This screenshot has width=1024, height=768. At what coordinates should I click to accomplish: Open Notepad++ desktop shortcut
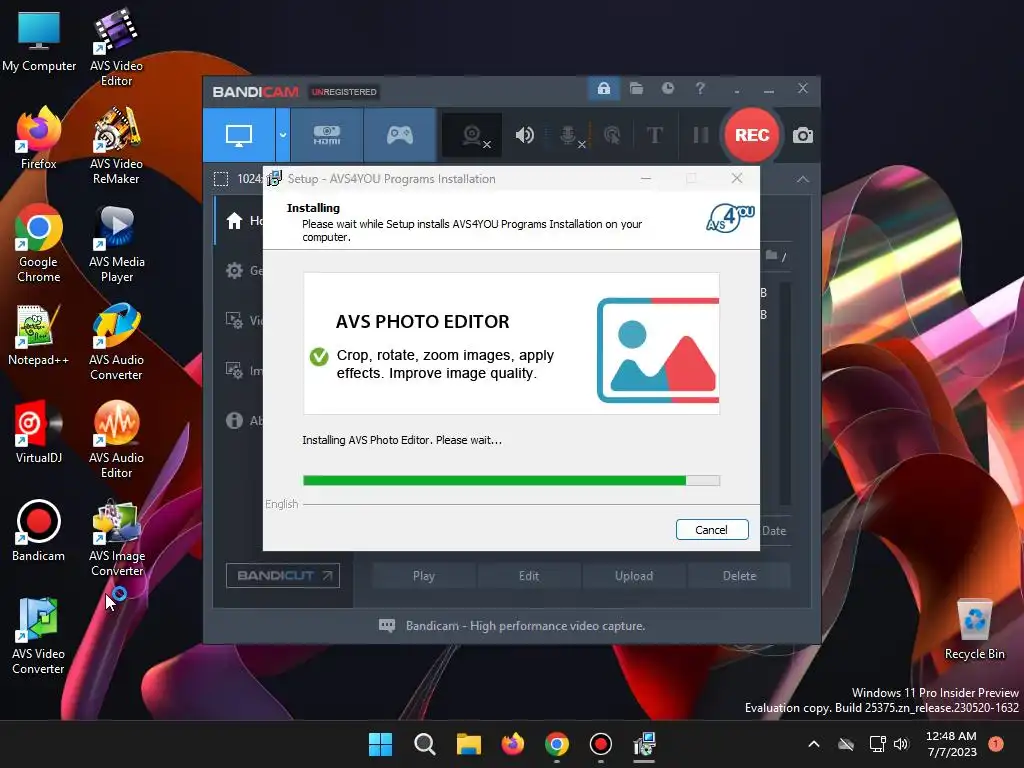(39, 336)
